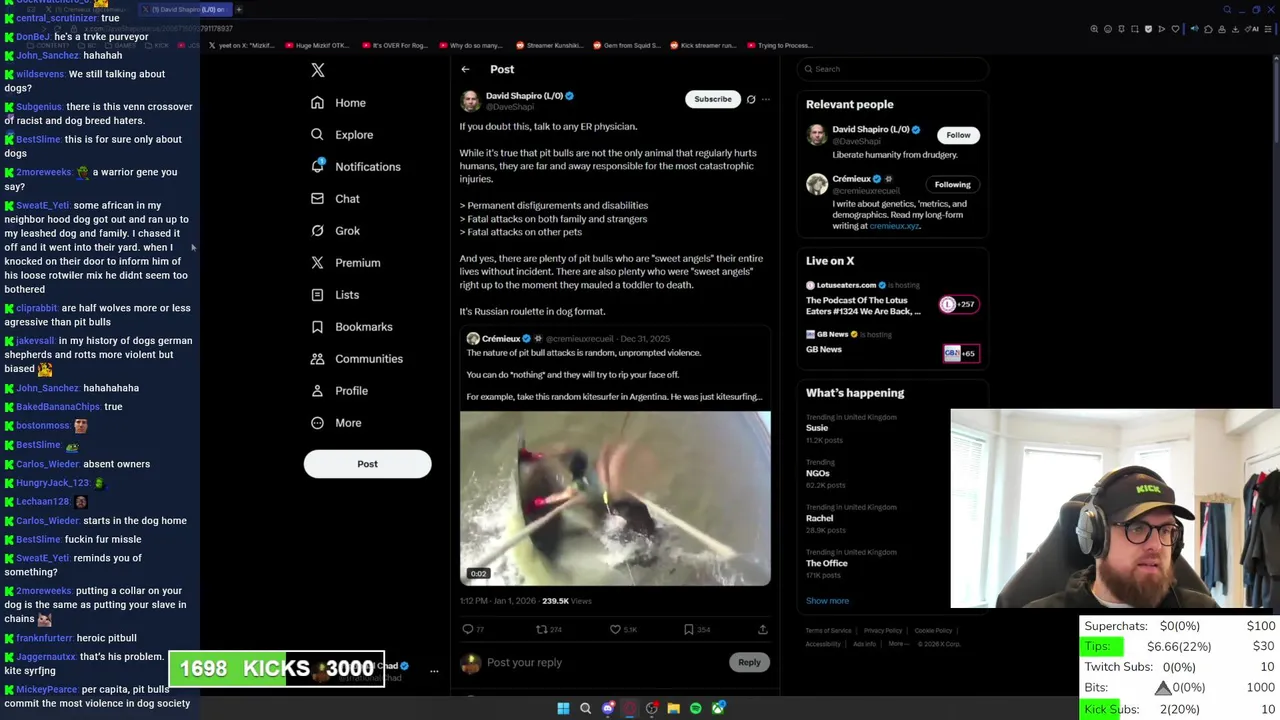The image size is (1280, 720).
Task: Click the white Post button in sidebar
Action: click(x=367, y=464)
